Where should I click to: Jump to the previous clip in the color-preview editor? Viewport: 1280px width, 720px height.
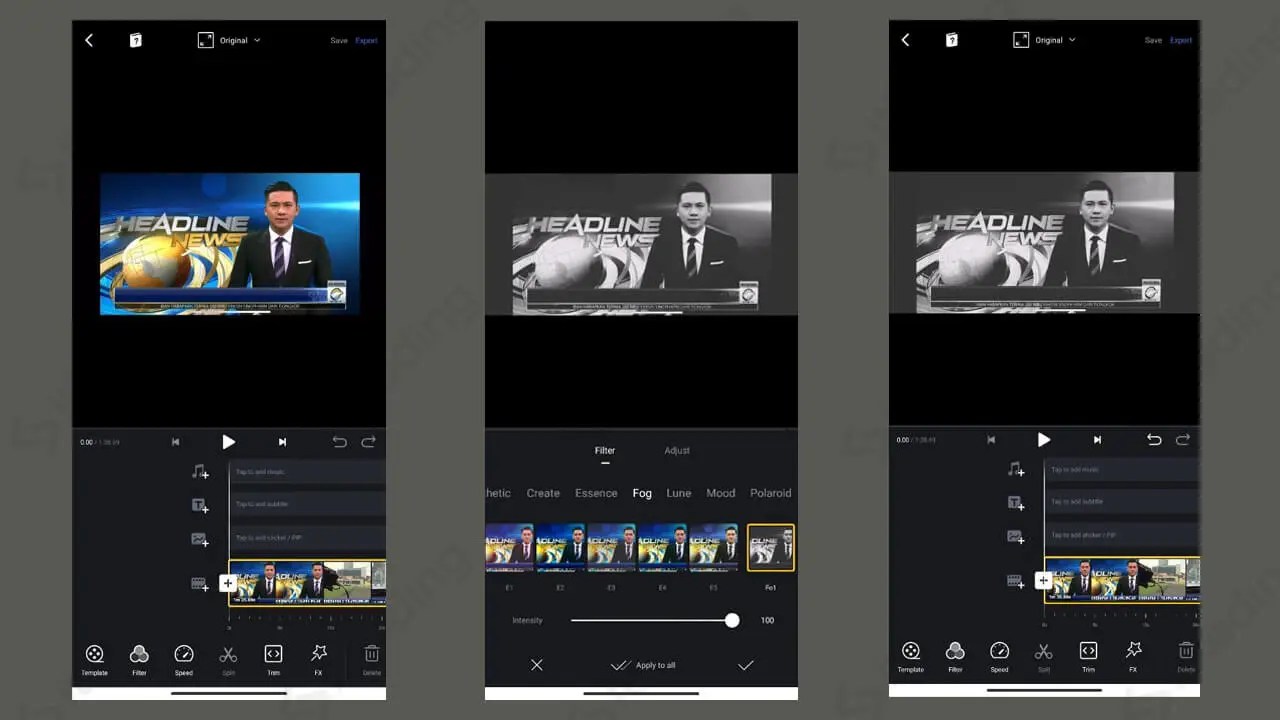point(176,442)
